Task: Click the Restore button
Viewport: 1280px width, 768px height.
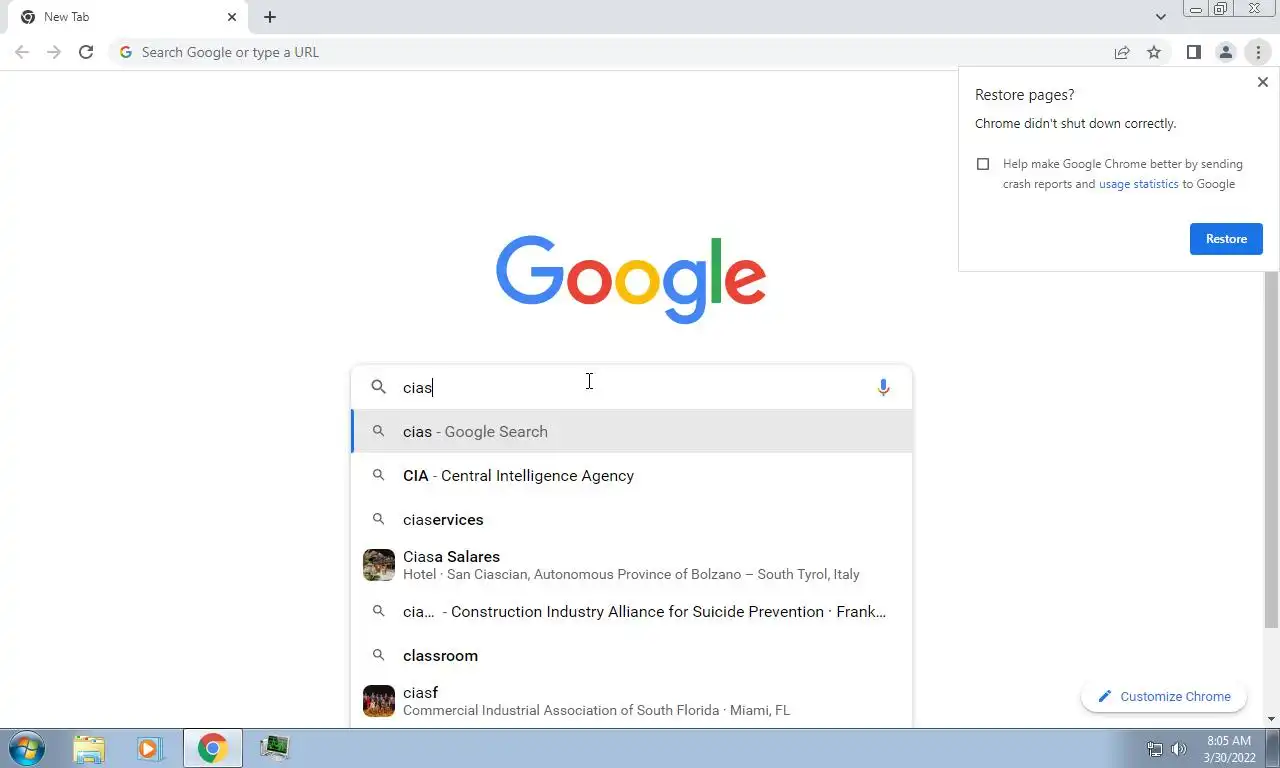Action: (x=1226, y=239)
